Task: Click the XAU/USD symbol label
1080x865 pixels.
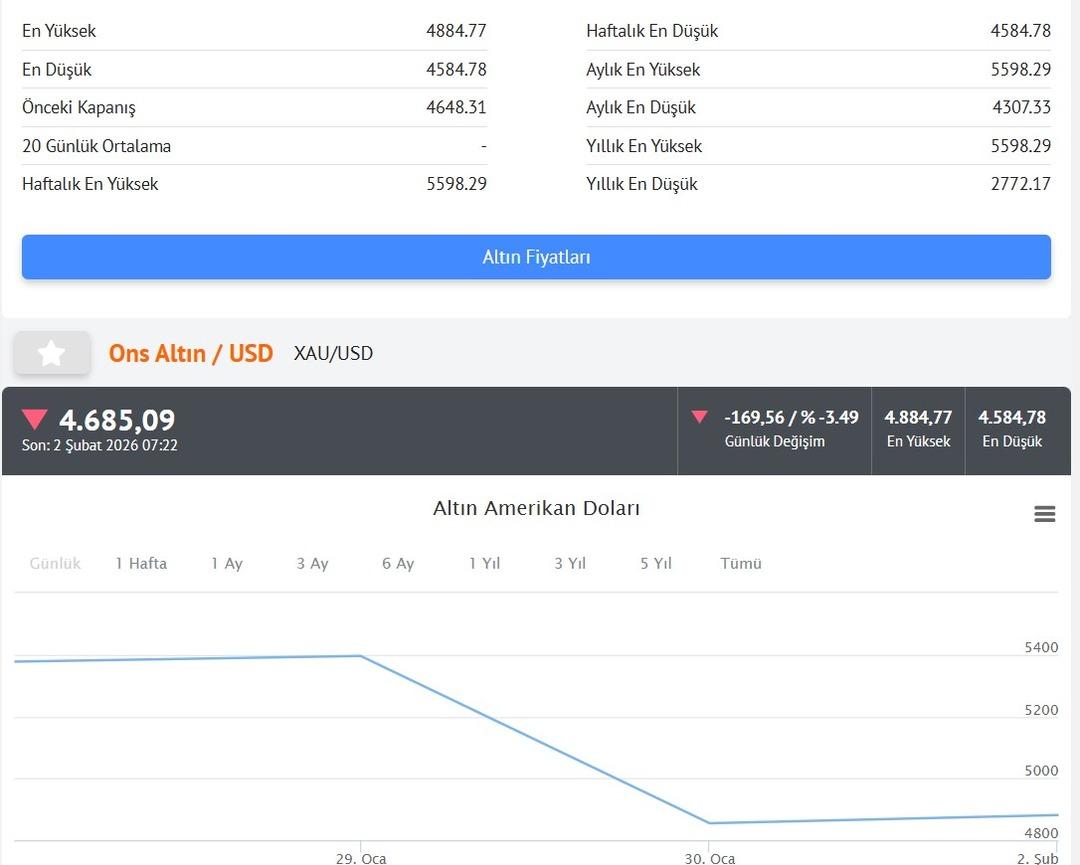Action: click(333, 353)
